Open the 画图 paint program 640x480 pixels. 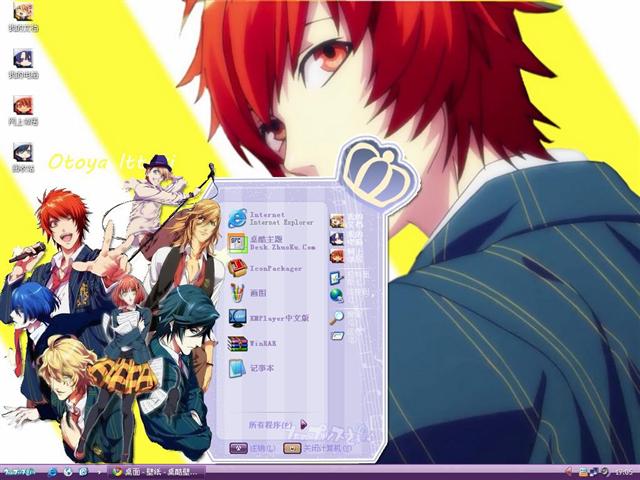point(247,293)
